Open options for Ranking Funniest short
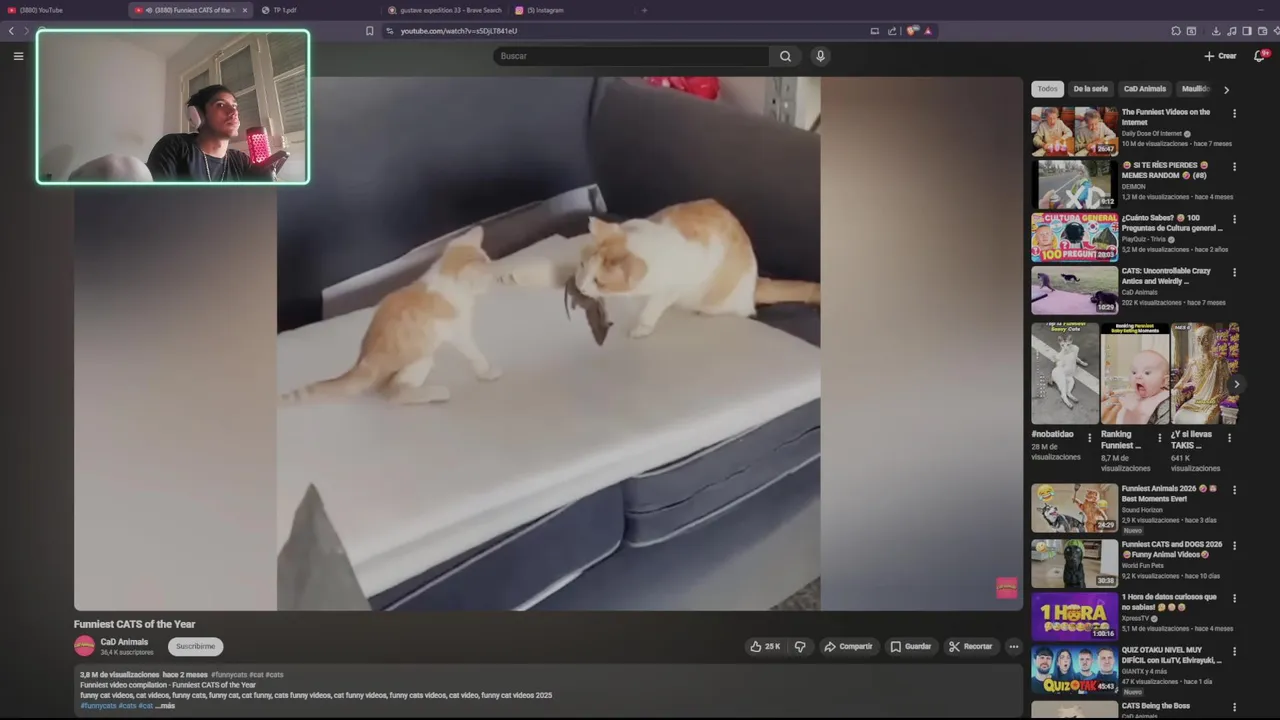The image size is (1280, 720). (1159, 438)
